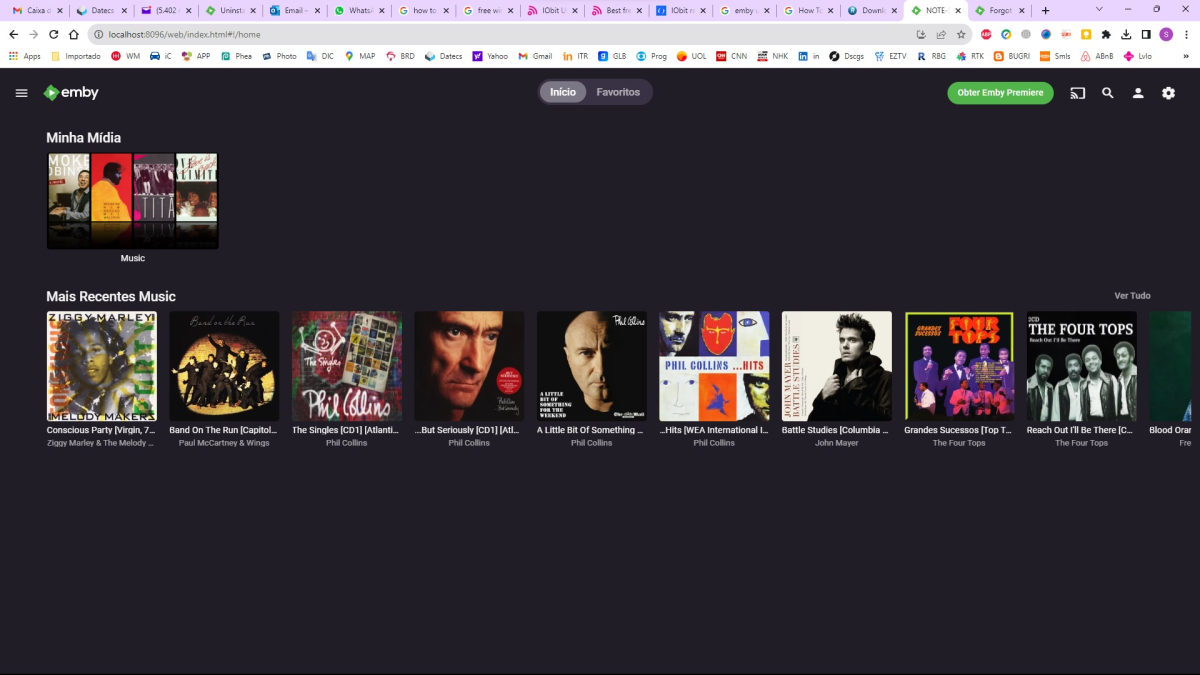Open tab search dropdown arrow

tap(1099, 9)
